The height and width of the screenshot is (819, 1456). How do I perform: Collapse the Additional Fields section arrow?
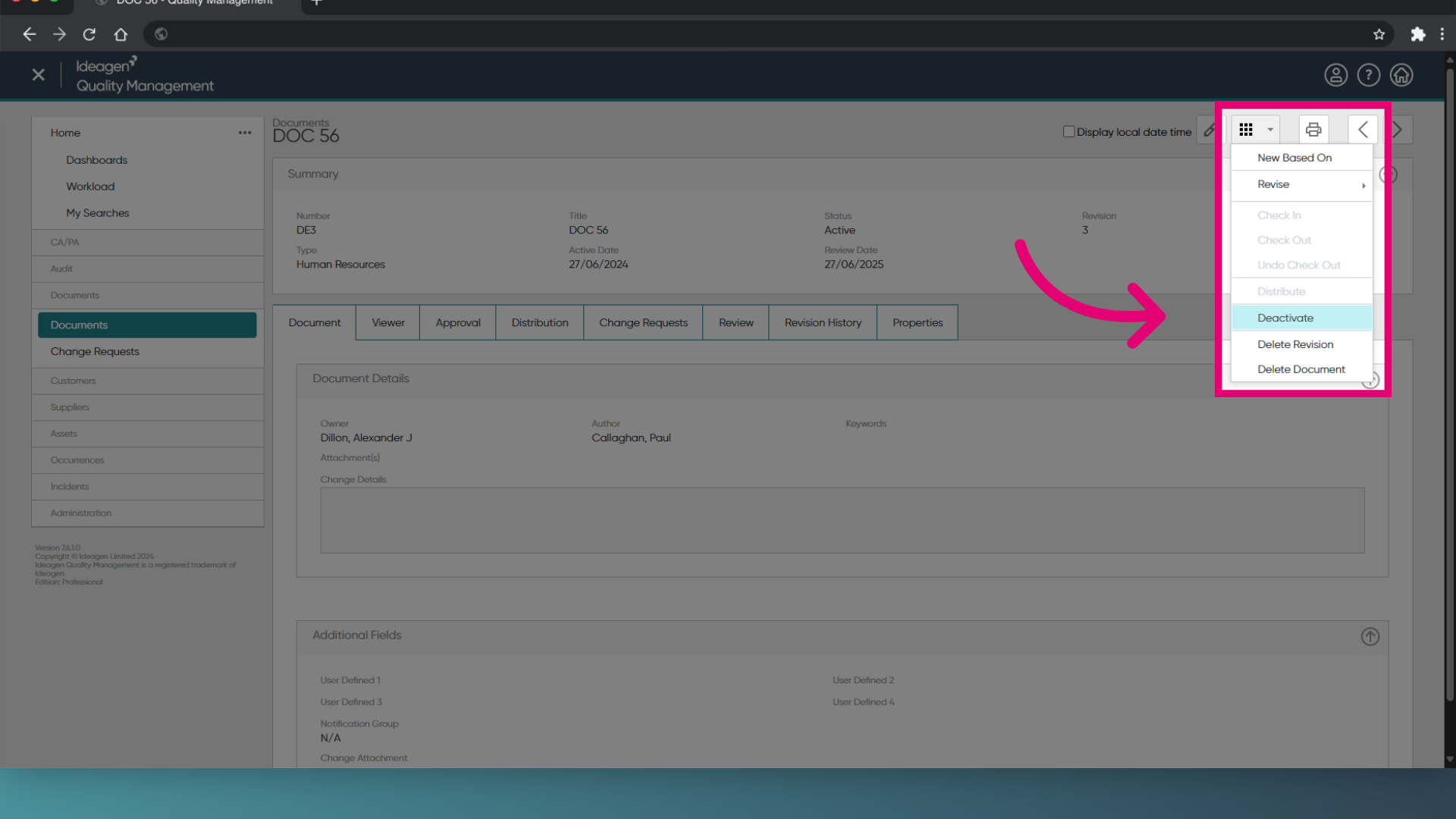click(1370, 637)
